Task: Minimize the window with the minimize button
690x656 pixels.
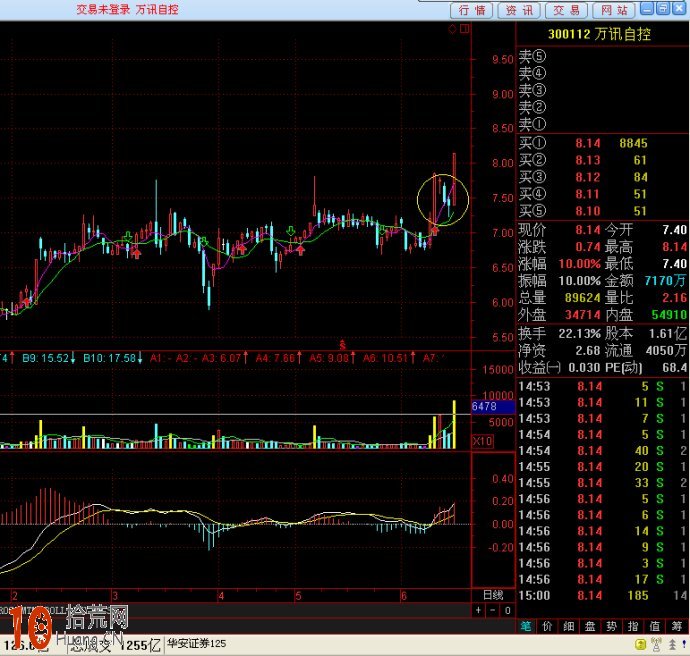Action: (646, 8)
